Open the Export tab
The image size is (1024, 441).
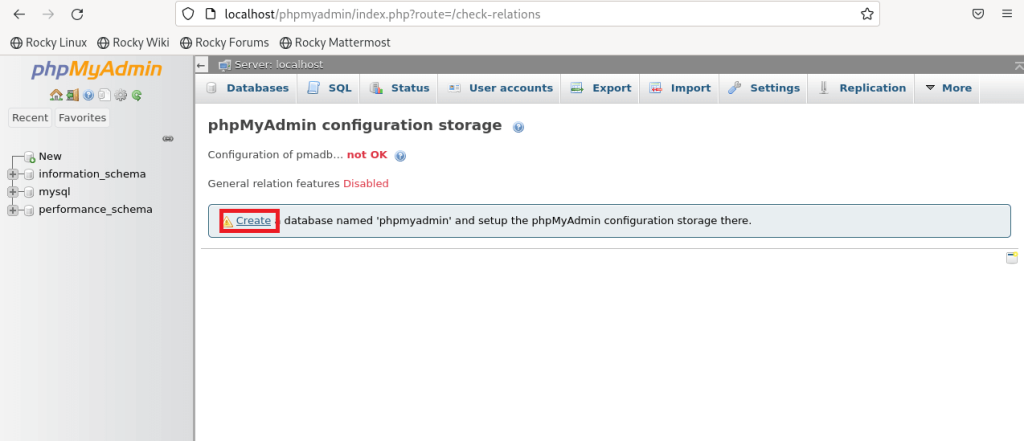[x=600, y=88]
